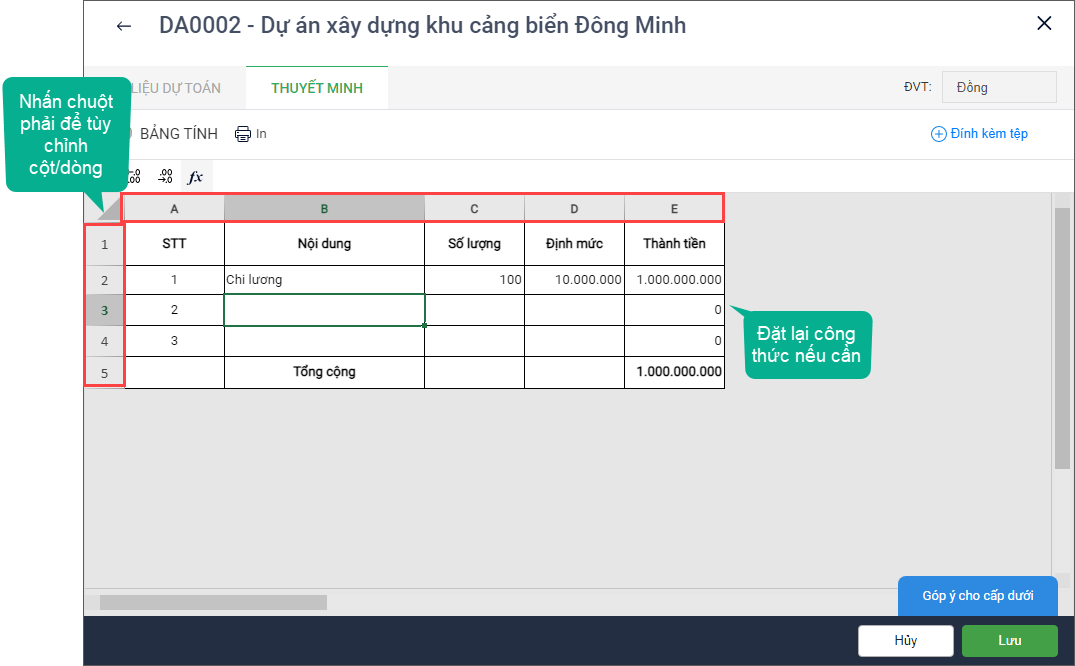Image resolution: width=1075 pixels, height=666 pixels.
Task: Click the Hủy cancel button
Action: point(905,641)
